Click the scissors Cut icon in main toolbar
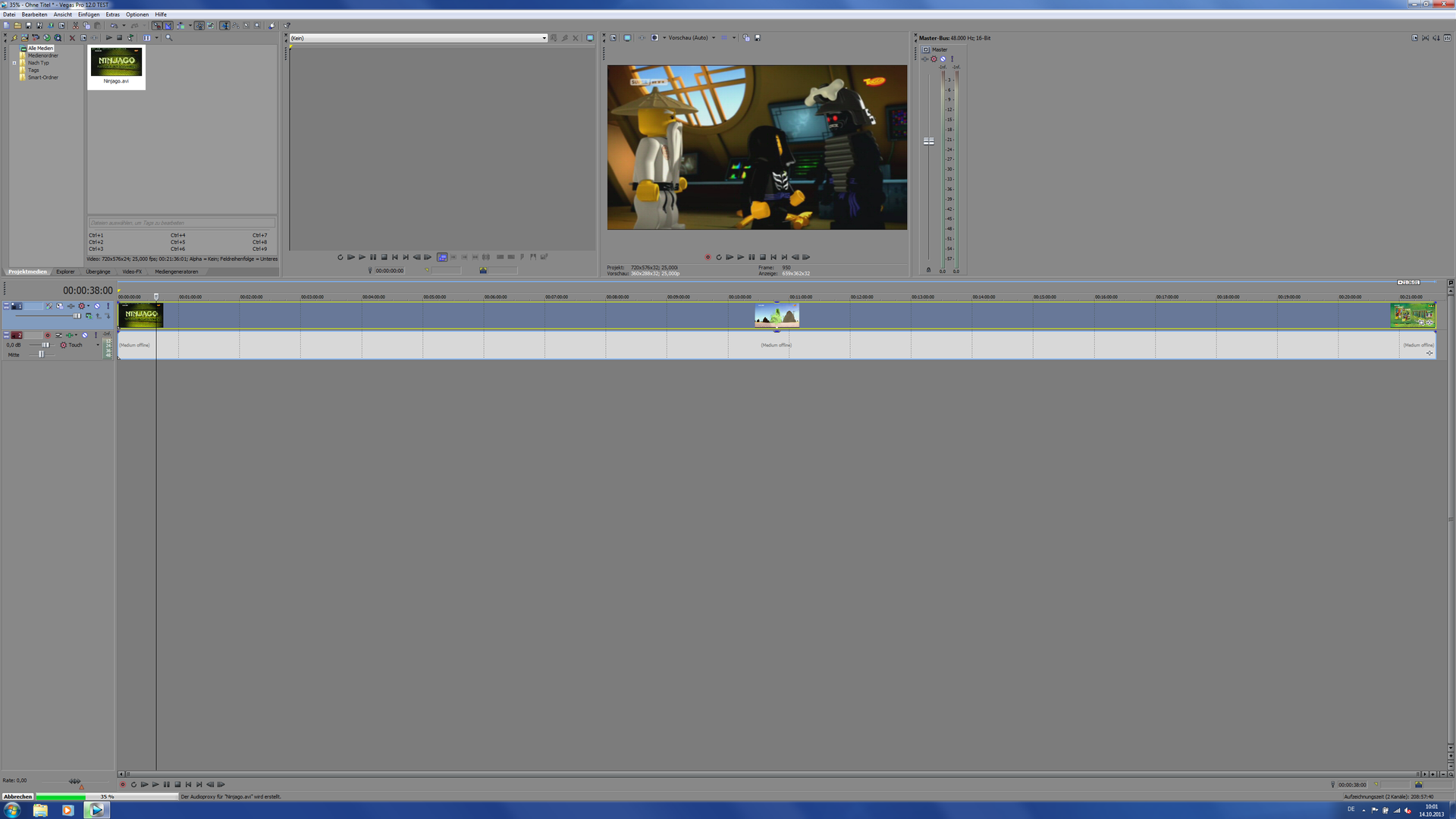1456x819 pixels. coord(75,26)
